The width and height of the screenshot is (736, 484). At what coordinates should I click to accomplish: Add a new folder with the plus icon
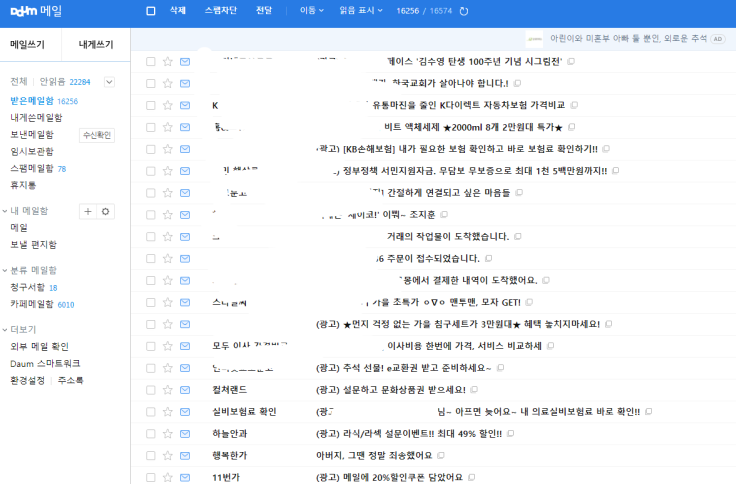88,212
